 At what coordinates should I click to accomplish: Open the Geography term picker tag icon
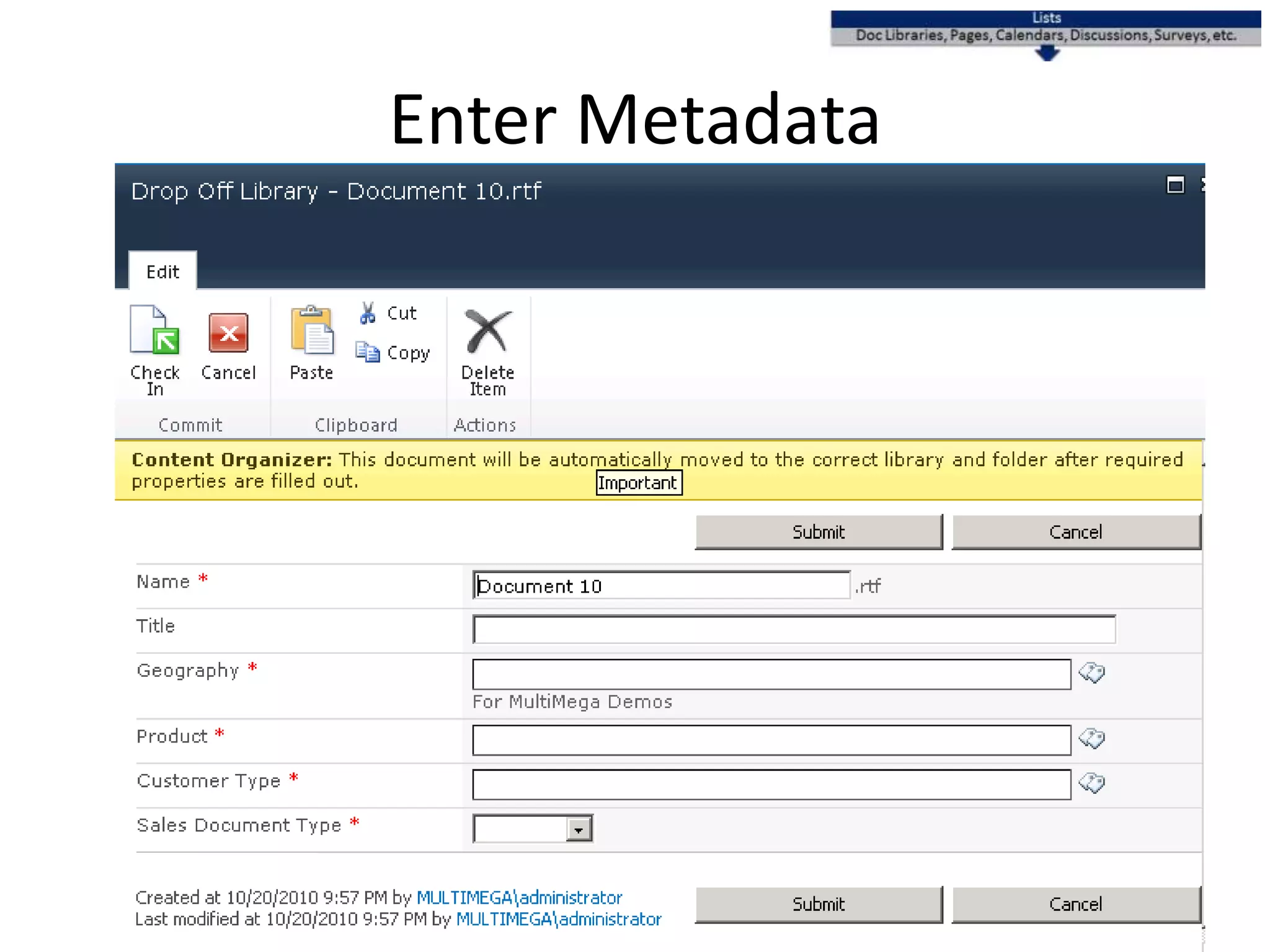click(x=1092, y=672)
